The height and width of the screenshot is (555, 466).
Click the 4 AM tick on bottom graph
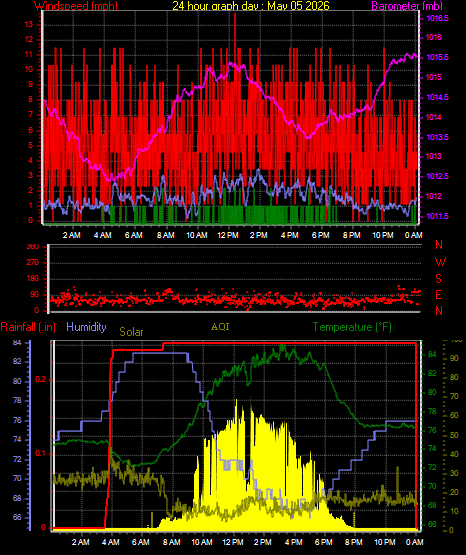tap(111, 542)
